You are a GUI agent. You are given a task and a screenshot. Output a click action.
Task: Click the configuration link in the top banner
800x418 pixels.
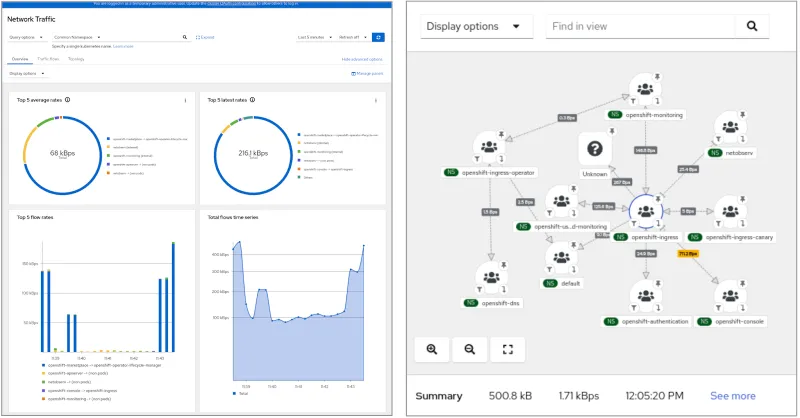tap(232, 4)
